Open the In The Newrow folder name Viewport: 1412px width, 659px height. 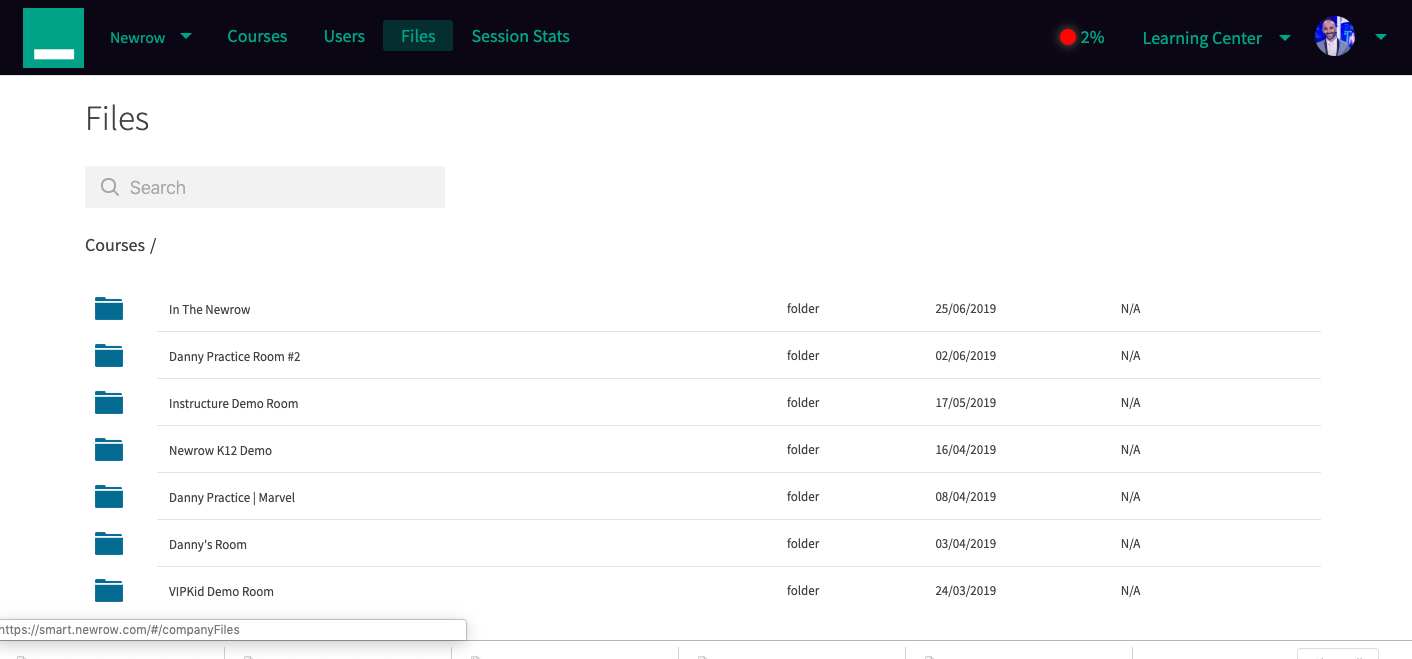point(210,310)
